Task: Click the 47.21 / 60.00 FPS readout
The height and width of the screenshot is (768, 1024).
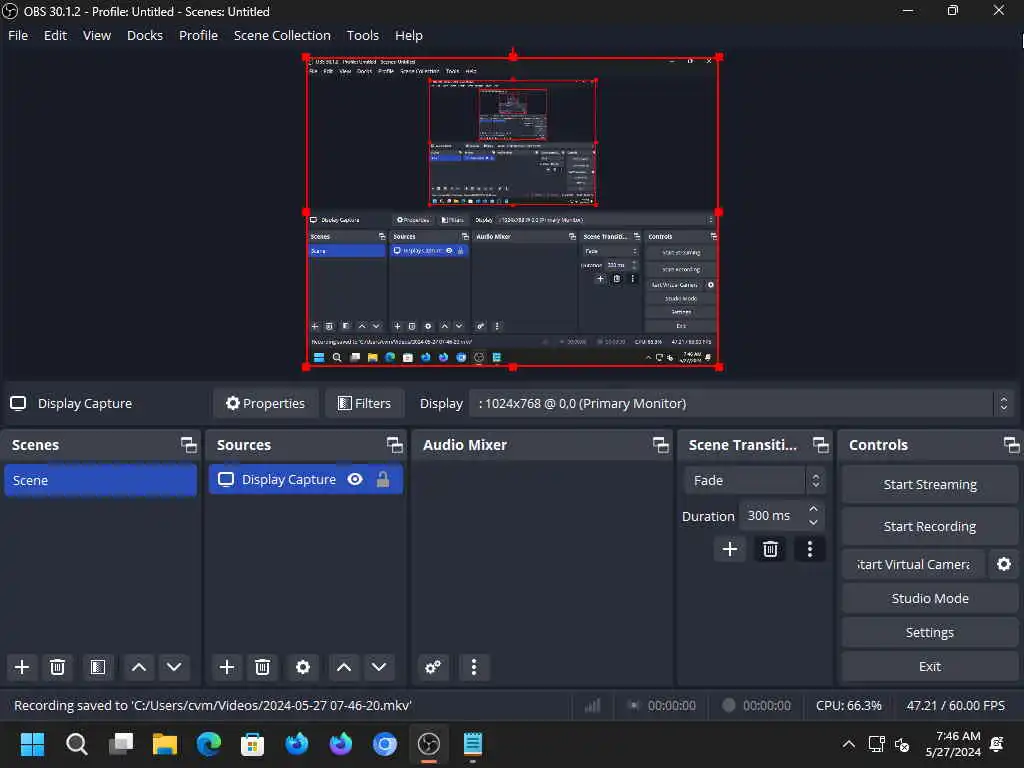Action: point(955,705)
